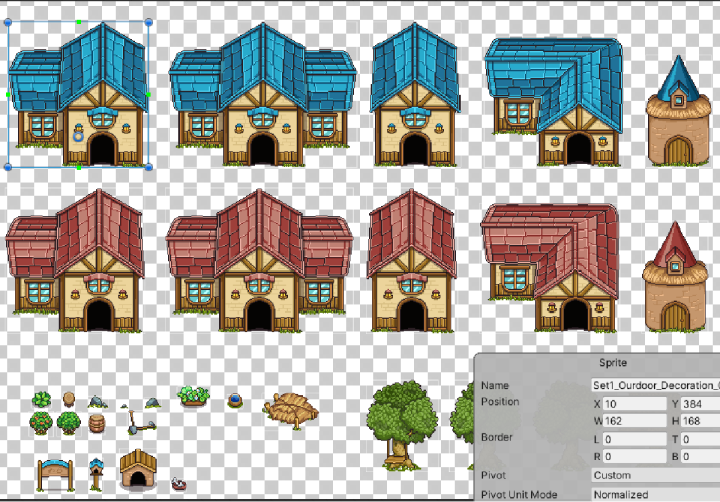Click the wooden bridge sprite
Image resolution: width=720 pixels, height=502 pixels.
[x=290, y=407]
